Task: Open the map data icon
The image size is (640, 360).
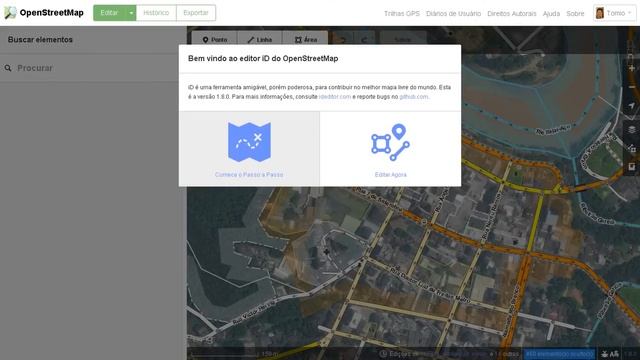Action: [631, 149]
